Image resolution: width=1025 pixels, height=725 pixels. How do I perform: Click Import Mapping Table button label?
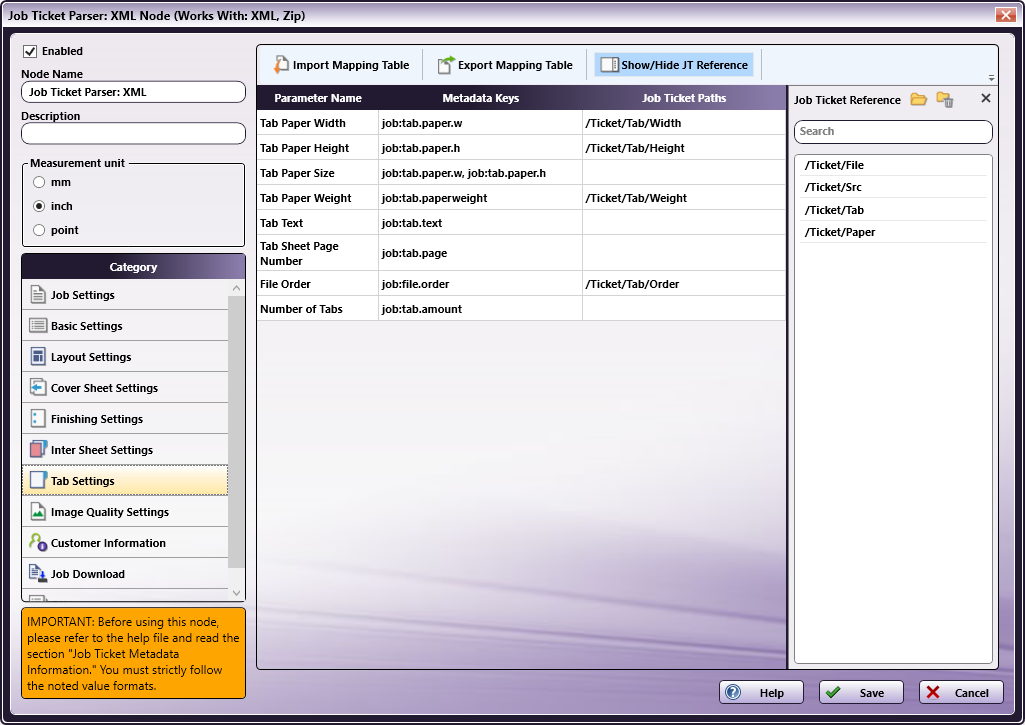[x=351, y=65]
